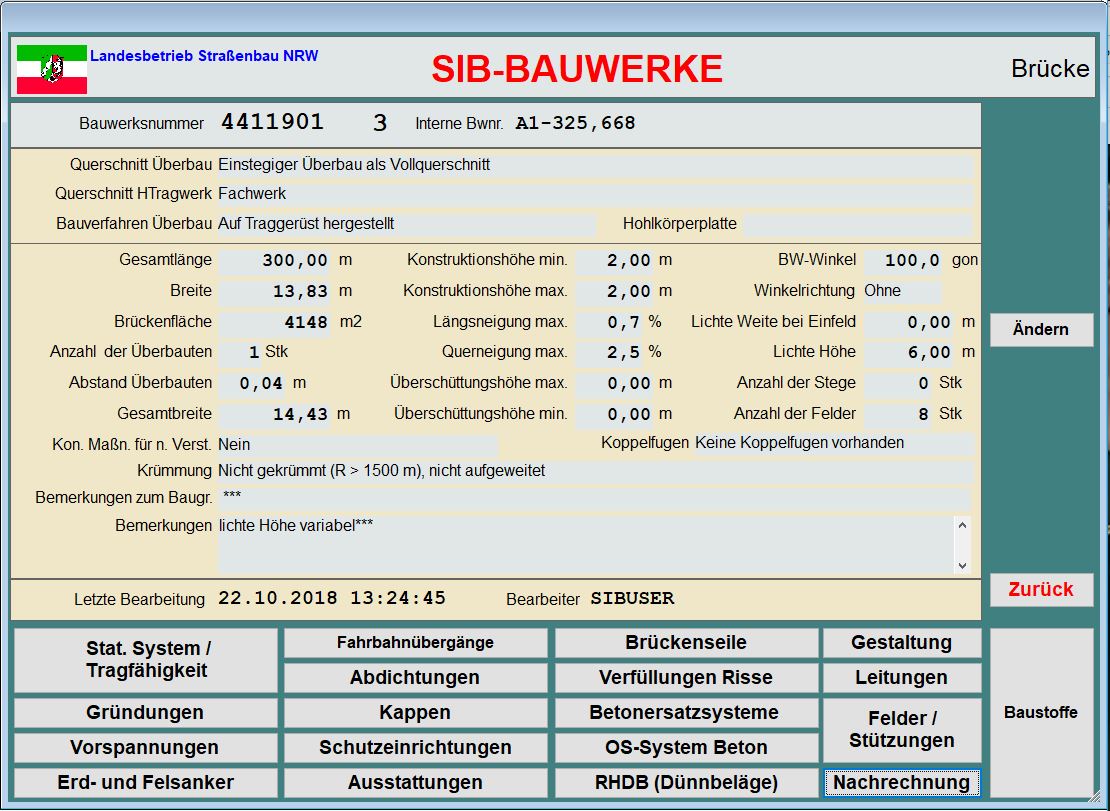The height and width of the screenshot is (811, 1110).
Task: Open the Brückenseile section
Action: tap(686, 643)
